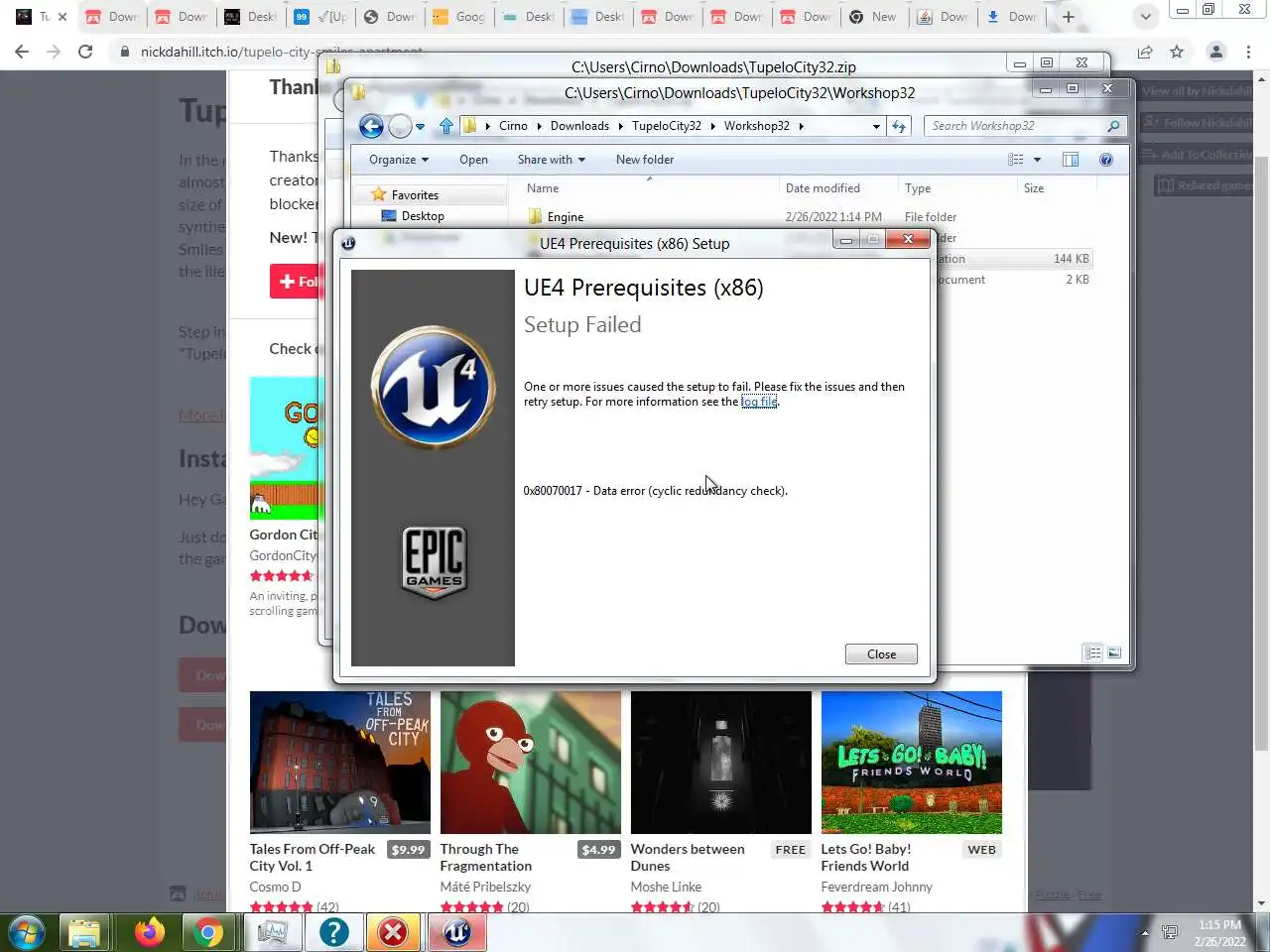Reload the Chrome page
Image resolution: width=1270 pixels, height=952 pixels.
coord(85,52)
